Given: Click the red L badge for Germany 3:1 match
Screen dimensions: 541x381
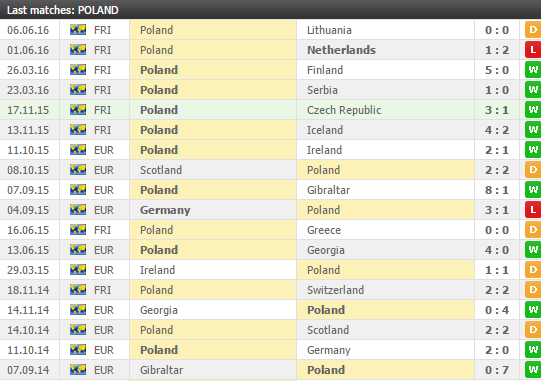Looking at the screenshot, I should coord(533,210).
